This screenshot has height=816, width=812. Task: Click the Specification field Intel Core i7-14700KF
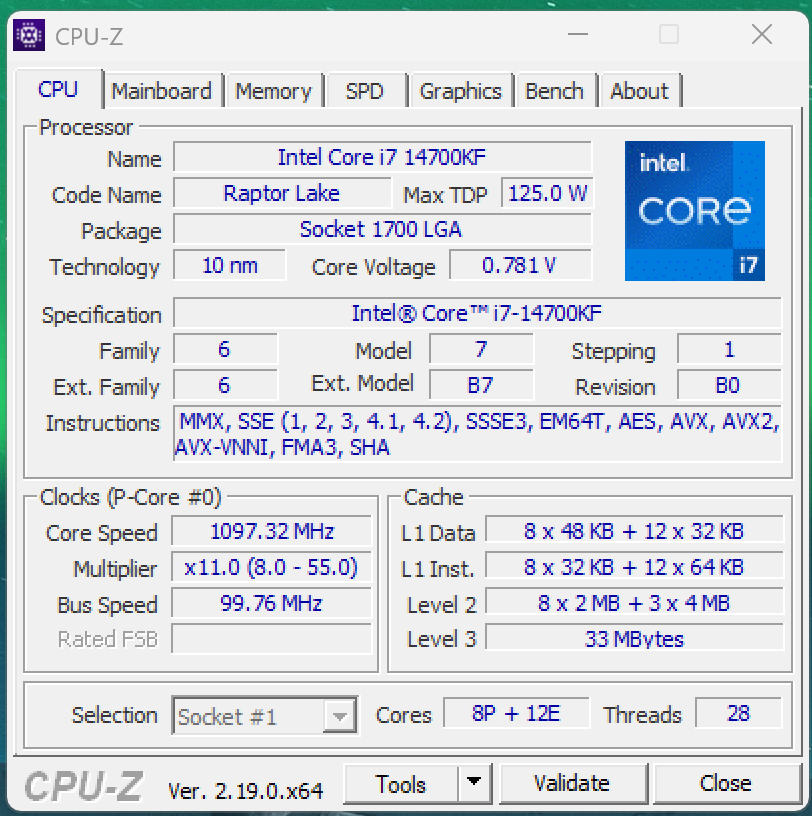(x=477, y=313)
